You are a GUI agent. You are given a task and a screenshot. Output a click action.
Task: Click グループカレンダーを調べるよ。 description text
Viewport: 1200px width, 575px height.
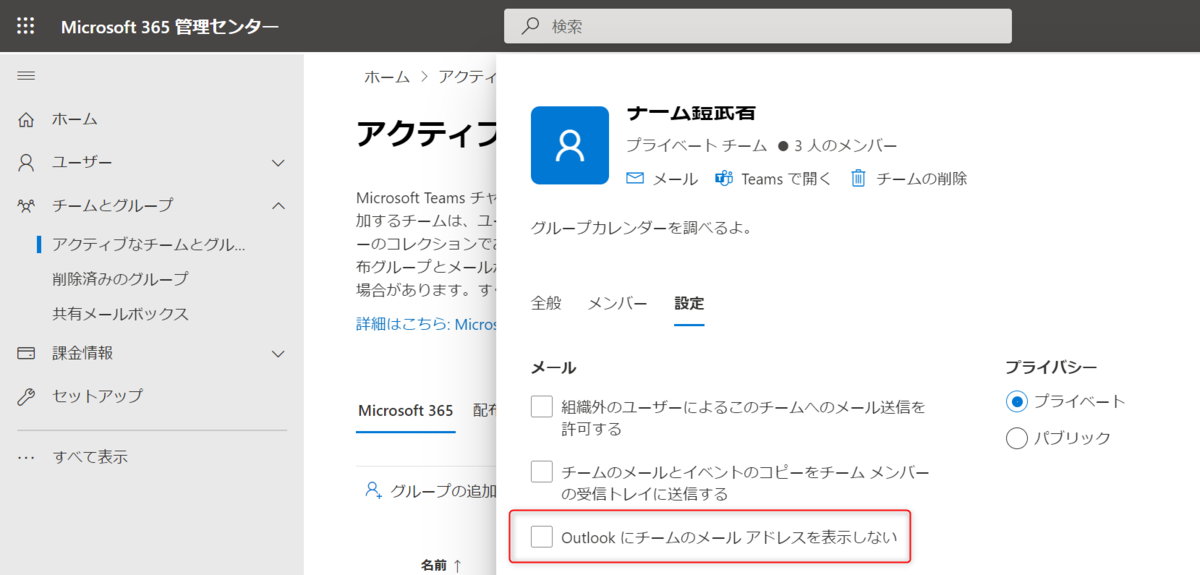(641, 227)
